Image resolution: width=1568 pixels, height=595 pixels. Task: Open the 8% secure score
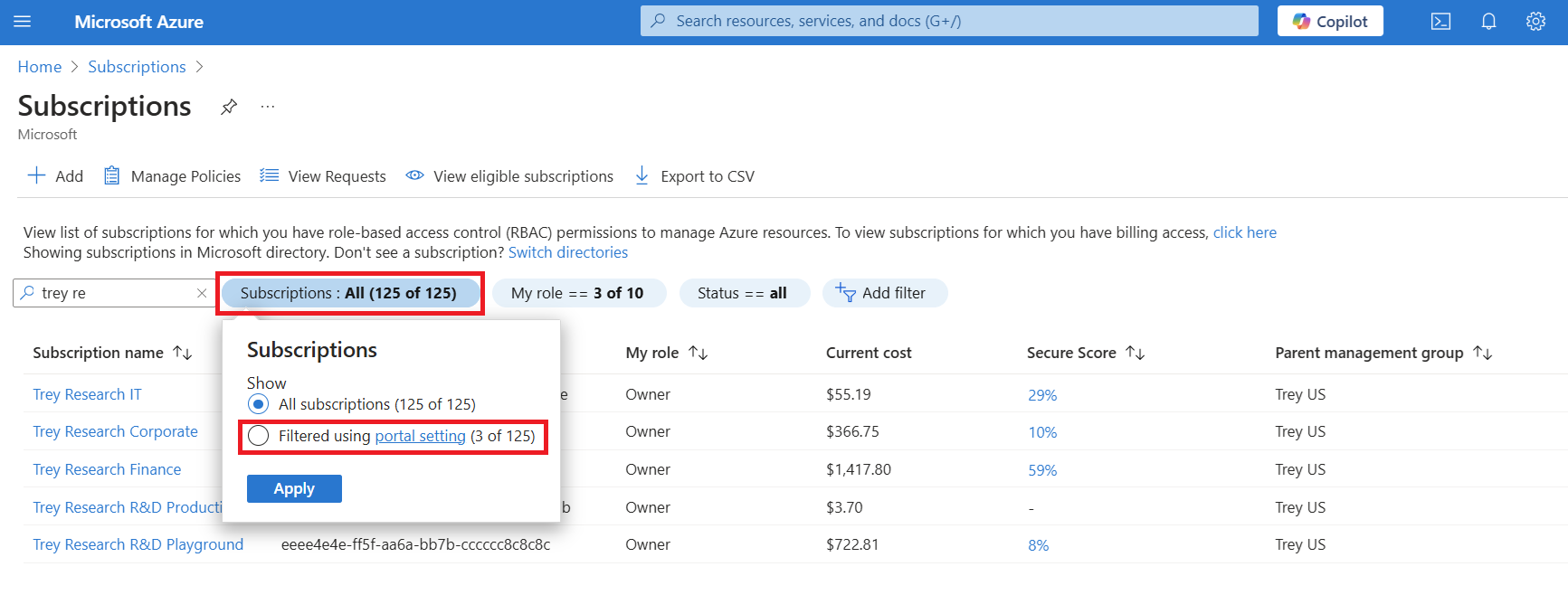pyautogui.click(x=1039, y=545)
